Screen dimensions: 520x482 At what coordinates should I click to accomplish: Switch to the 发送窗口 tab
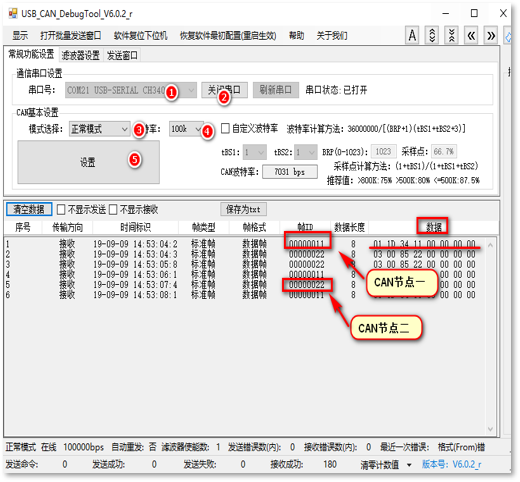122,55
